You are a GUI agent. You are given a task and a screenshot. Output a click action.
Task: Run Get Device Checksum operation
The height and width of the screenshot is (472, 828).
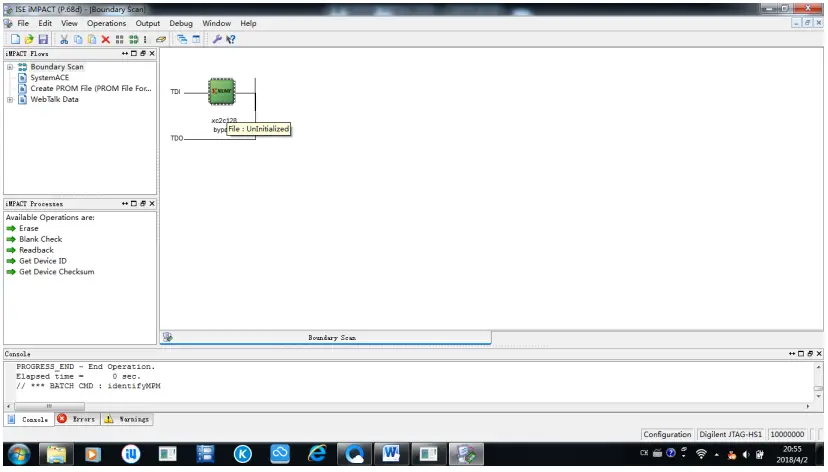[x=57, y=272]
